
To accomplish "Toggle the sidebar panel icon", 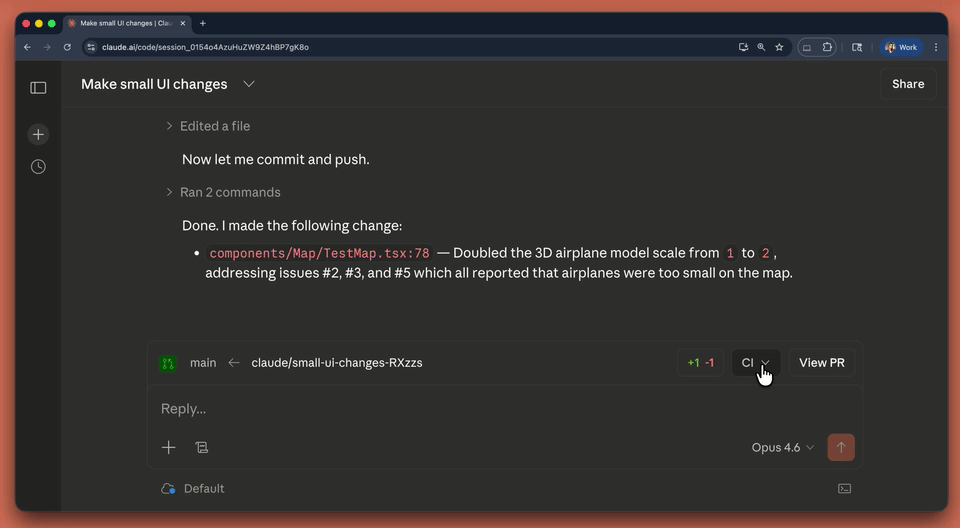I will pos(38,88).
